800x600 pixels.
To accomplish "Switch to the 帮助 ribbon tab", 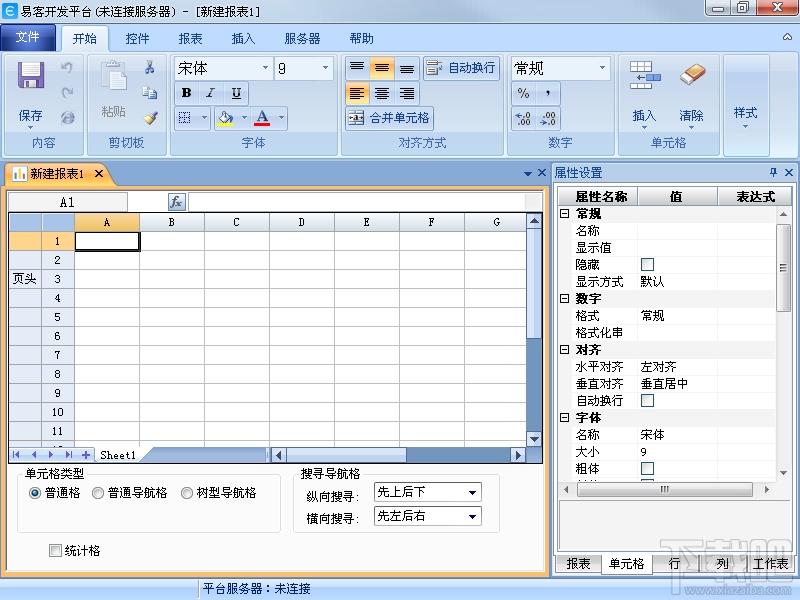I will (361, 39).
